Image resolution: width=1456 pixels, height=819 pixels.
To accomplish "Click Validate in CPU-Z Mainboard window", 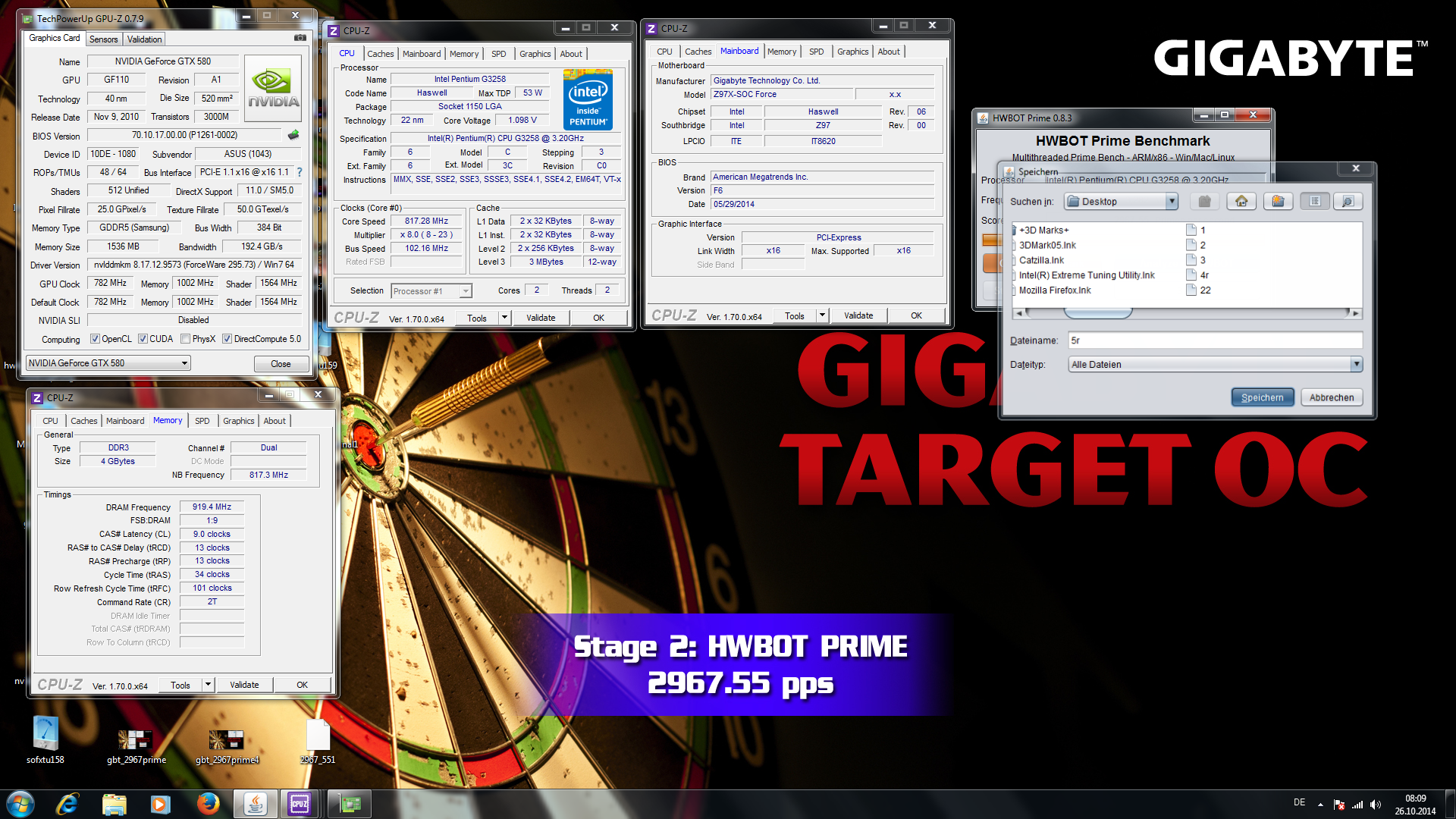I will pyautogui.click(x=858, y=315).
